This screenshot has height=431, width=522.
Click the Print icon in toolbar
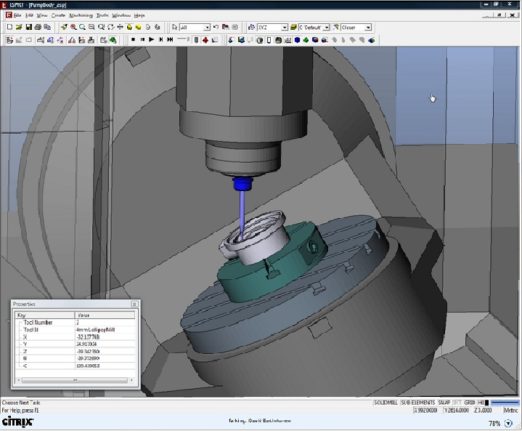point(38,27)
